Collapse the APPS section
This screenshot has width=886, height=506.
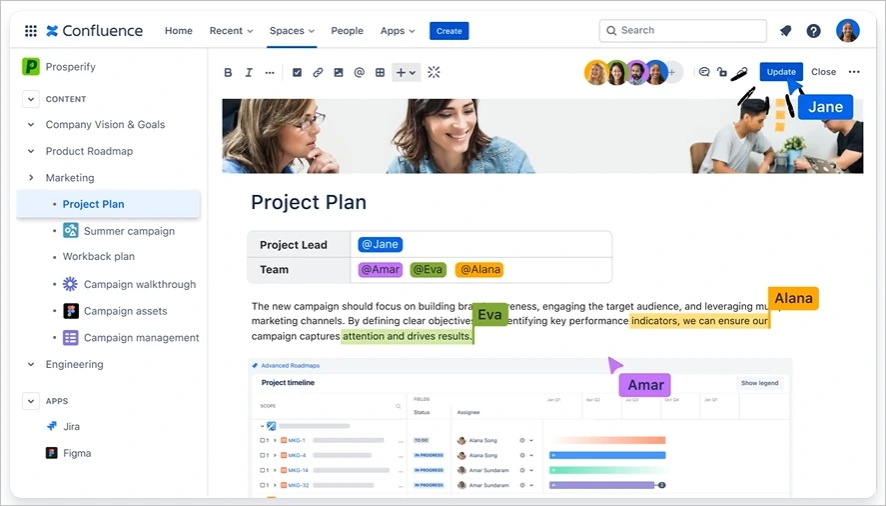[x=31, y=401]
